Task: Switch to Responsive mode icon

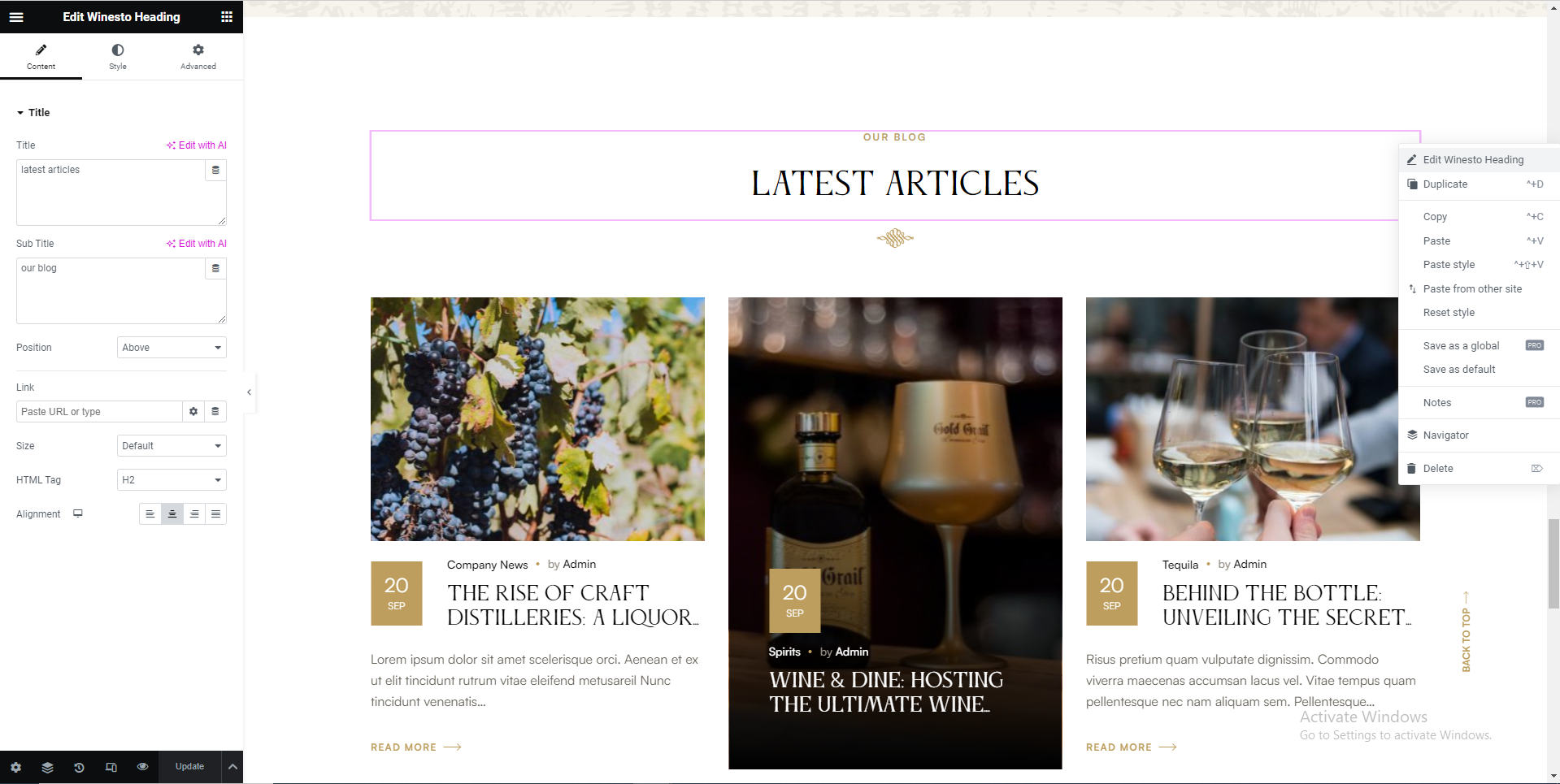Action: (111, 767)
